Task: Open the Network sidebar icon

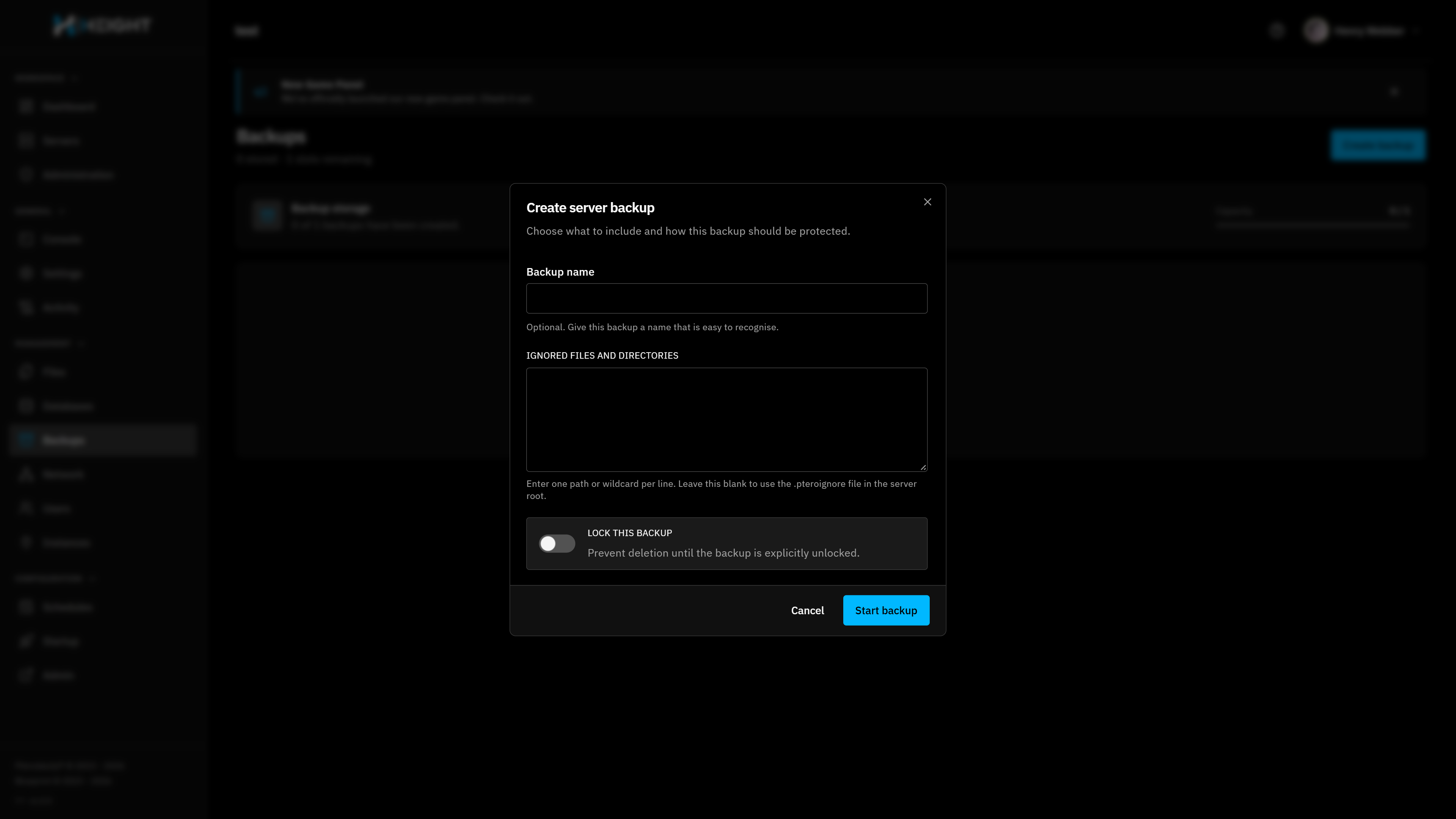Action: 26,474
